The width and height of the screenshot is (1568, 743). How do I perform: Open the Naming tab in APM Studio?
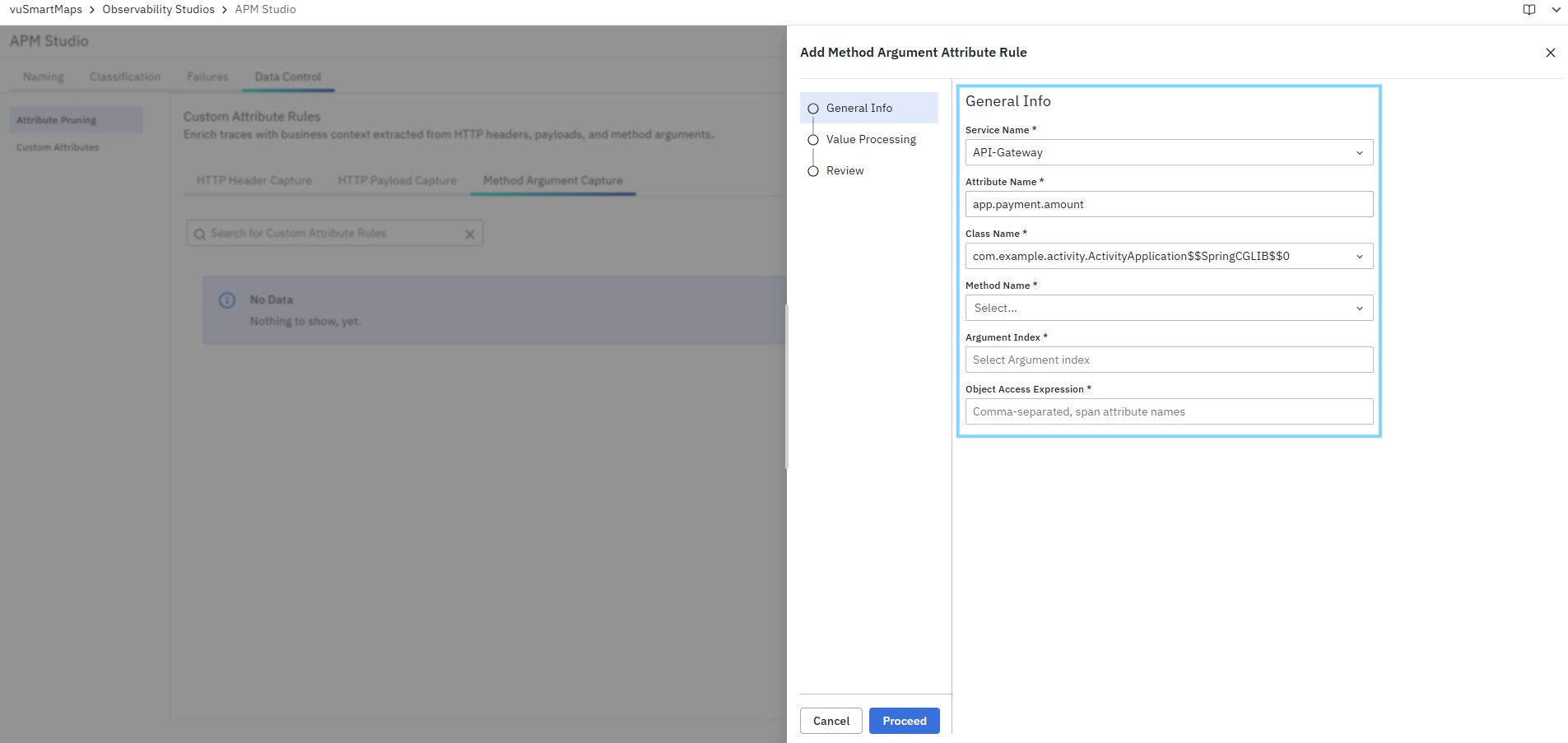(43, 77)
